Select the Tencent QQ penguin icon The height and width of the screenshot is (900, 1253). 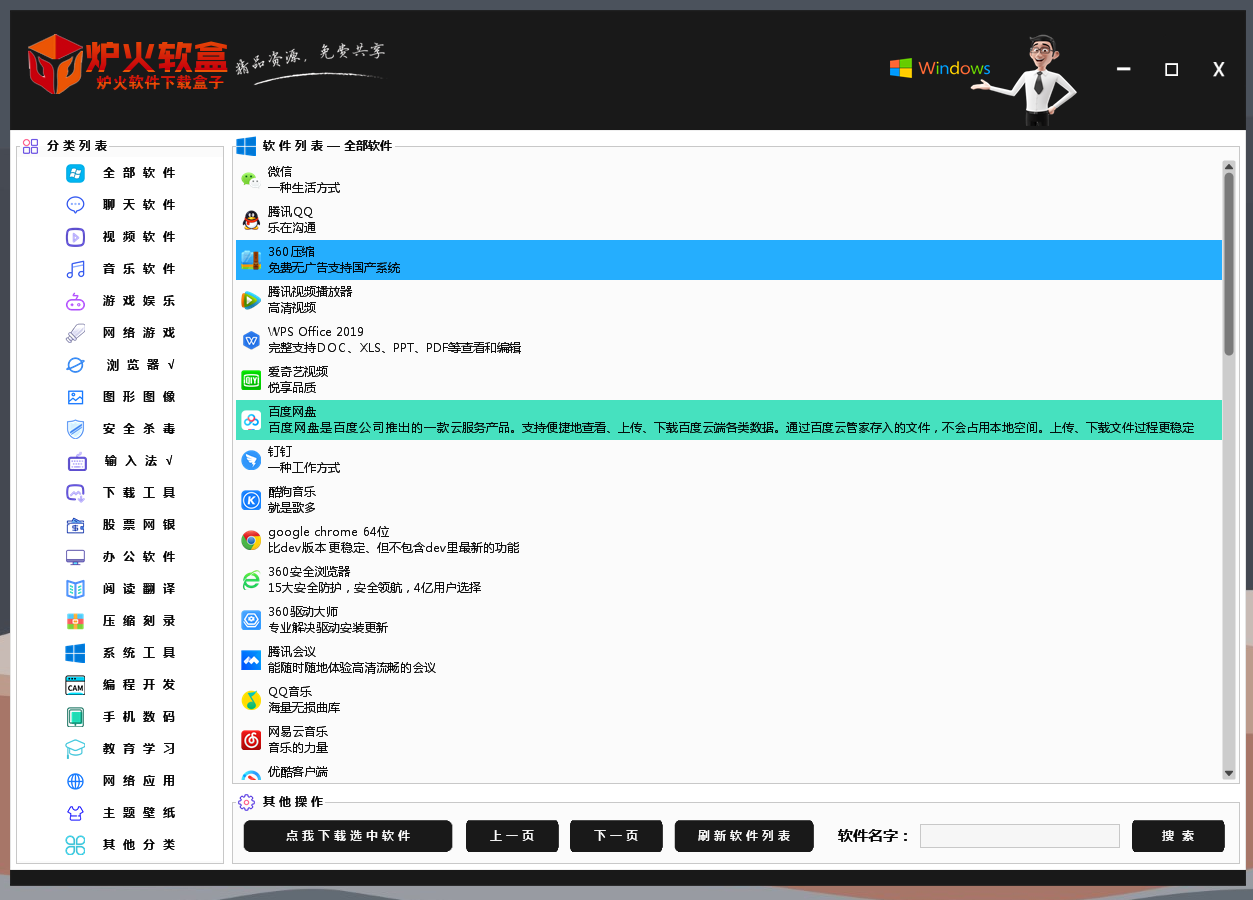click(250, 220)
